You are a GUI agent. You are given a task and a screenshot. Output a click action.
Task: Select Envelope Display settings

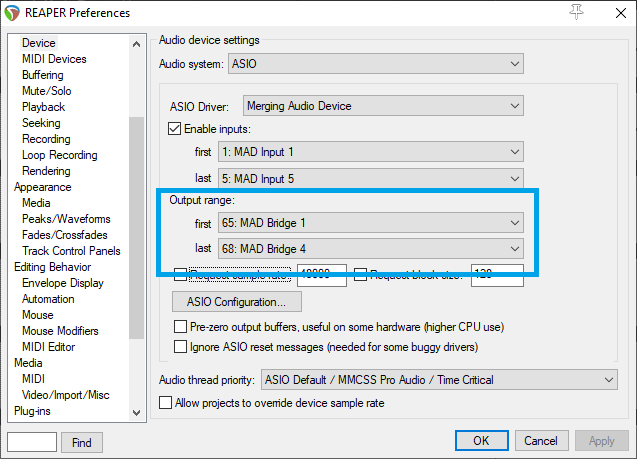(63, 283)
